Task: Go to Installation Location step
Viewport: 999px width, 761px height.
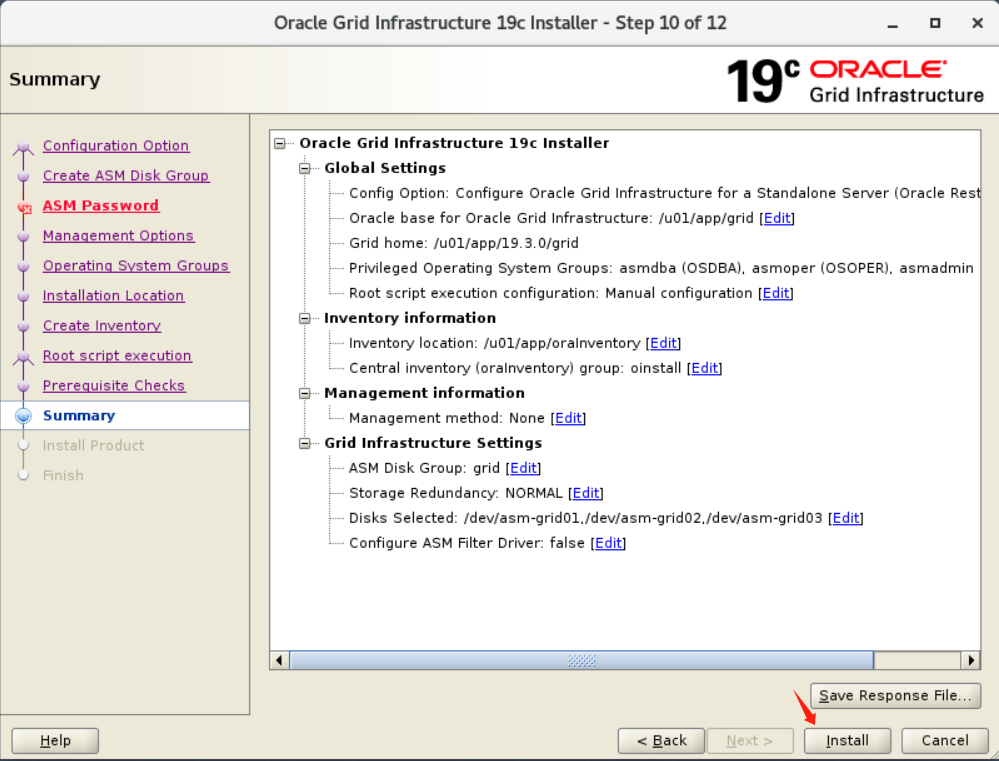Action: 113,296
